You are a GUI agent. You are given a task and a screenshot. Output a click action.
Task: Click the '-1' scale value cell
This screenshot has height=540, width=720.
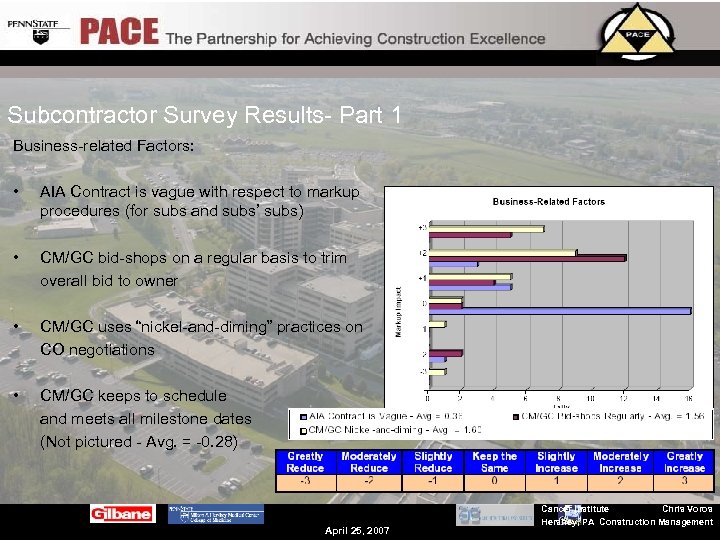tap(433, 482)
